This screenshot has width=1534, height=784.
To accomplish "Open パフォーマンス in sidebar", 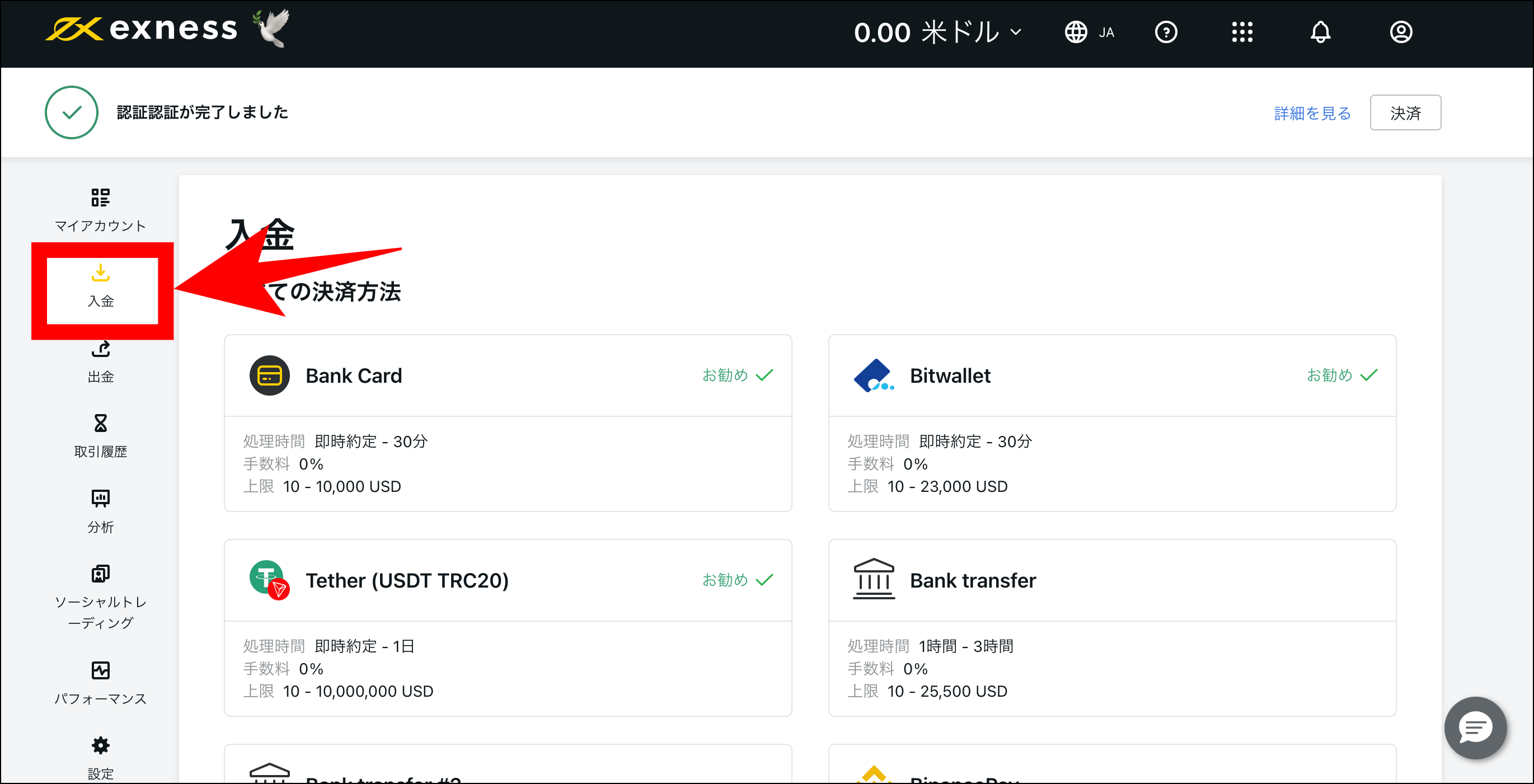I will point(100,683).
